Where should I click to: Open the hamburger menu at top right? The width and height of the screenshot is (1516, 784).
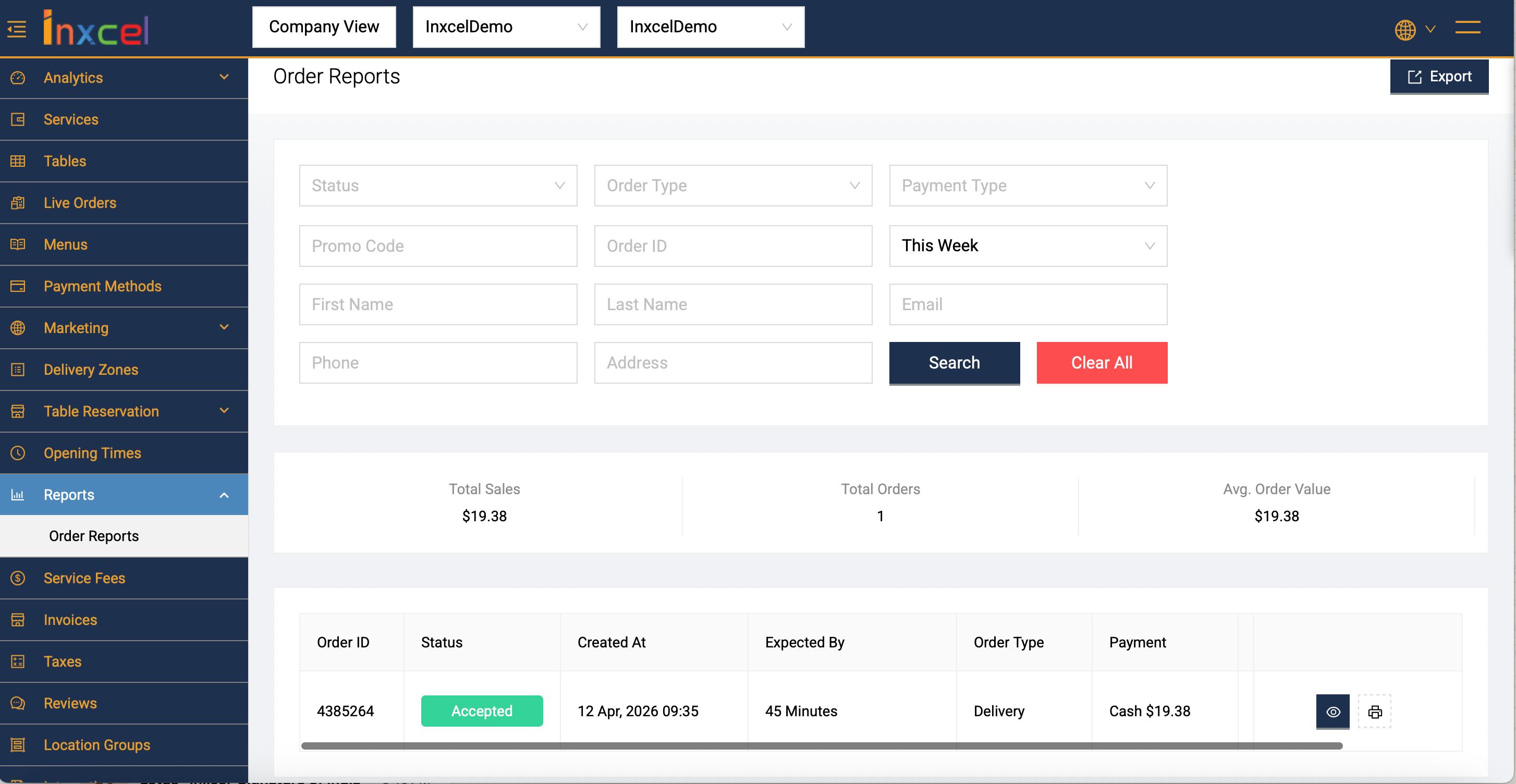[1467, 27]
